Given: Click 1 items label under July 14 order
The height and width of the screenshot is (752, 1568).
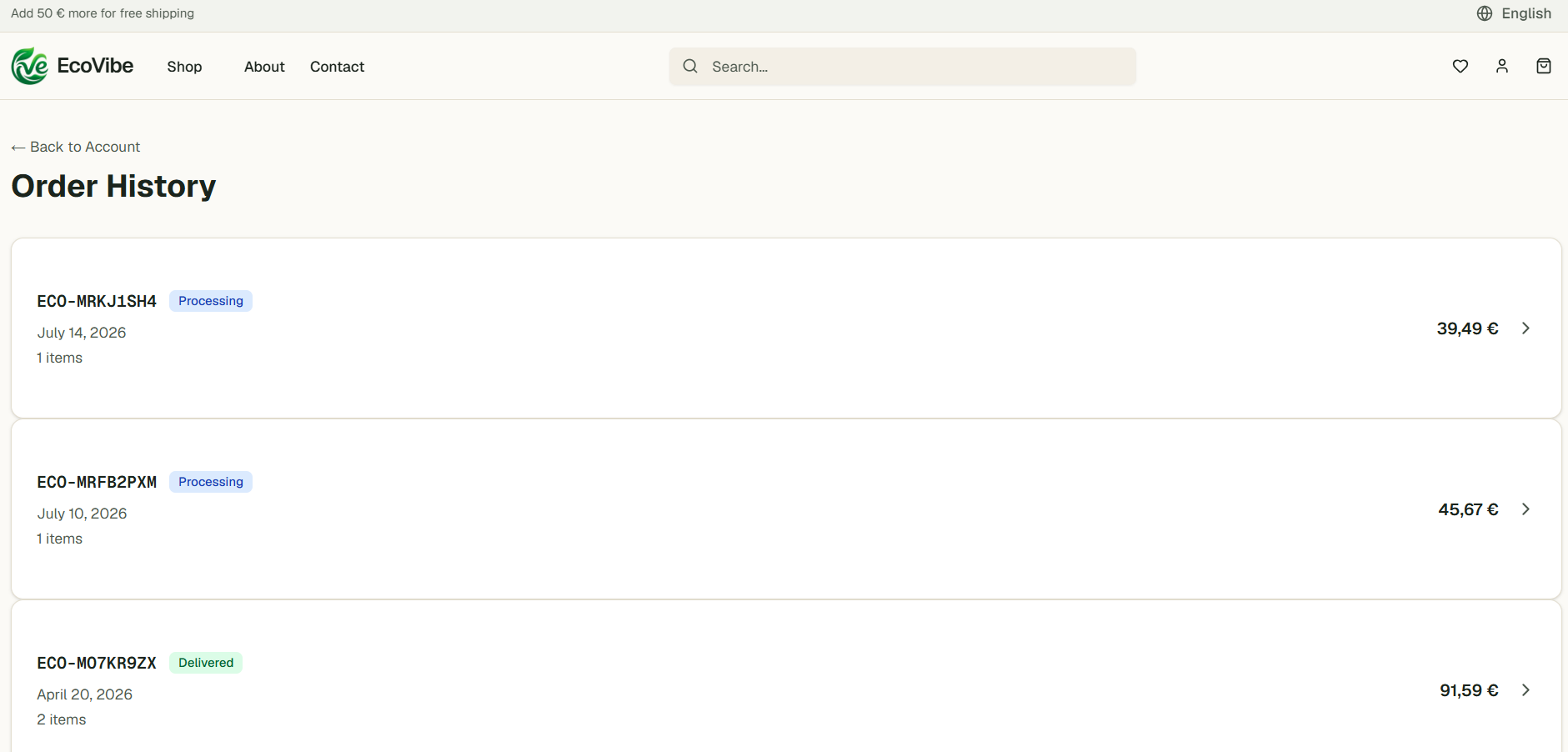Looking at the screenshot, I should (59, 358).
